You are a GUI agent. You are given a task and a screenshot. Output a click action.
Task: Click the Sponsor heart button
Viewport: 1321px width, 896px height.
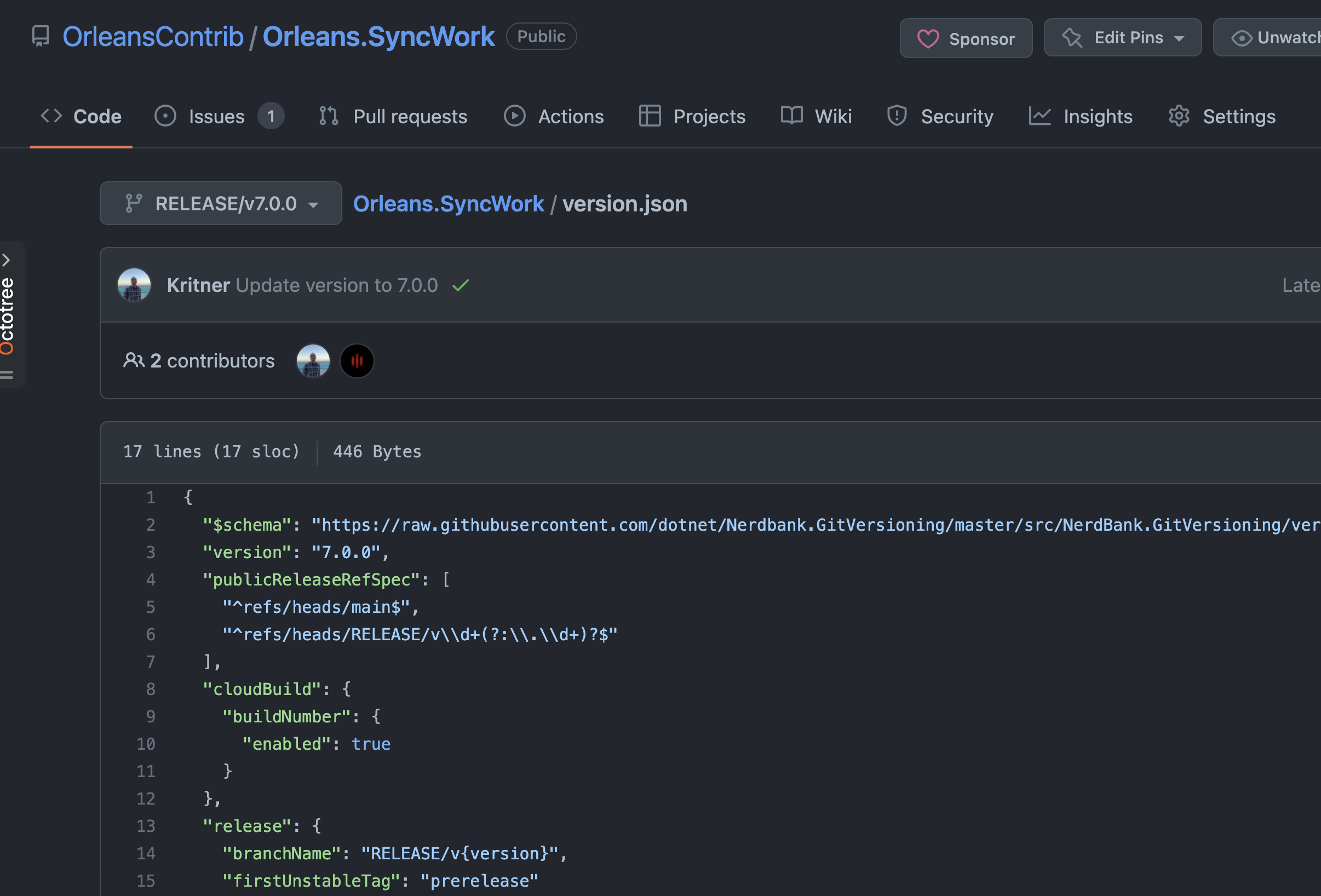click(965, 38)
